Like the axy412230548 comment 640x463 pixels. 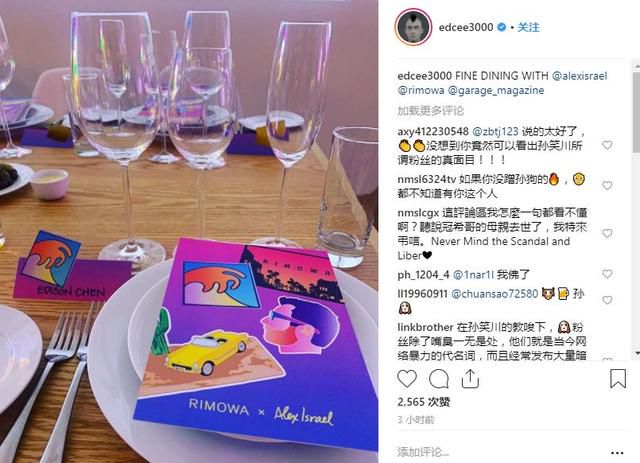607,145
